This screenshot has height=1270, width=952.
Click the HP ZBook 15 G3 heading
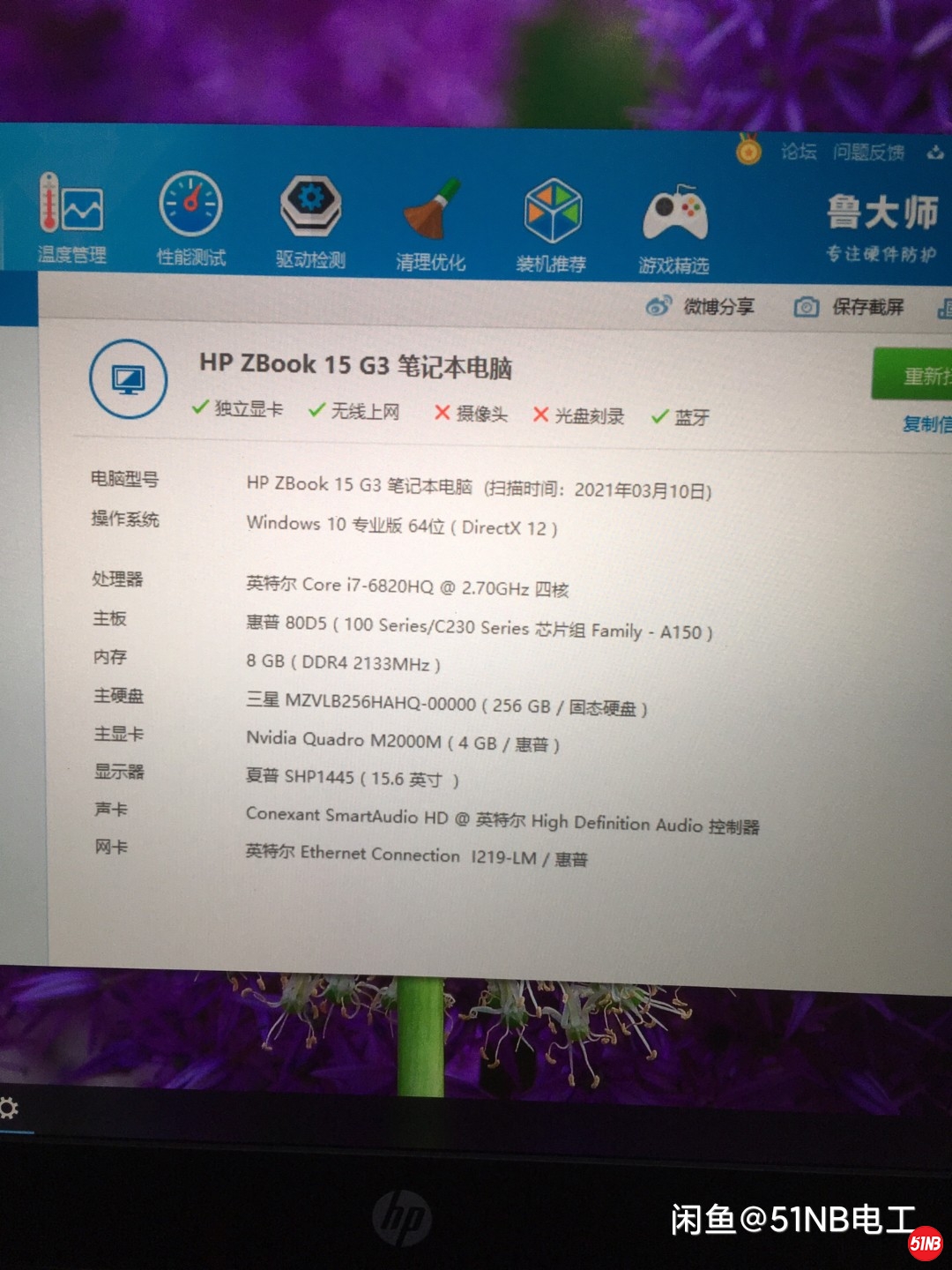355,365
